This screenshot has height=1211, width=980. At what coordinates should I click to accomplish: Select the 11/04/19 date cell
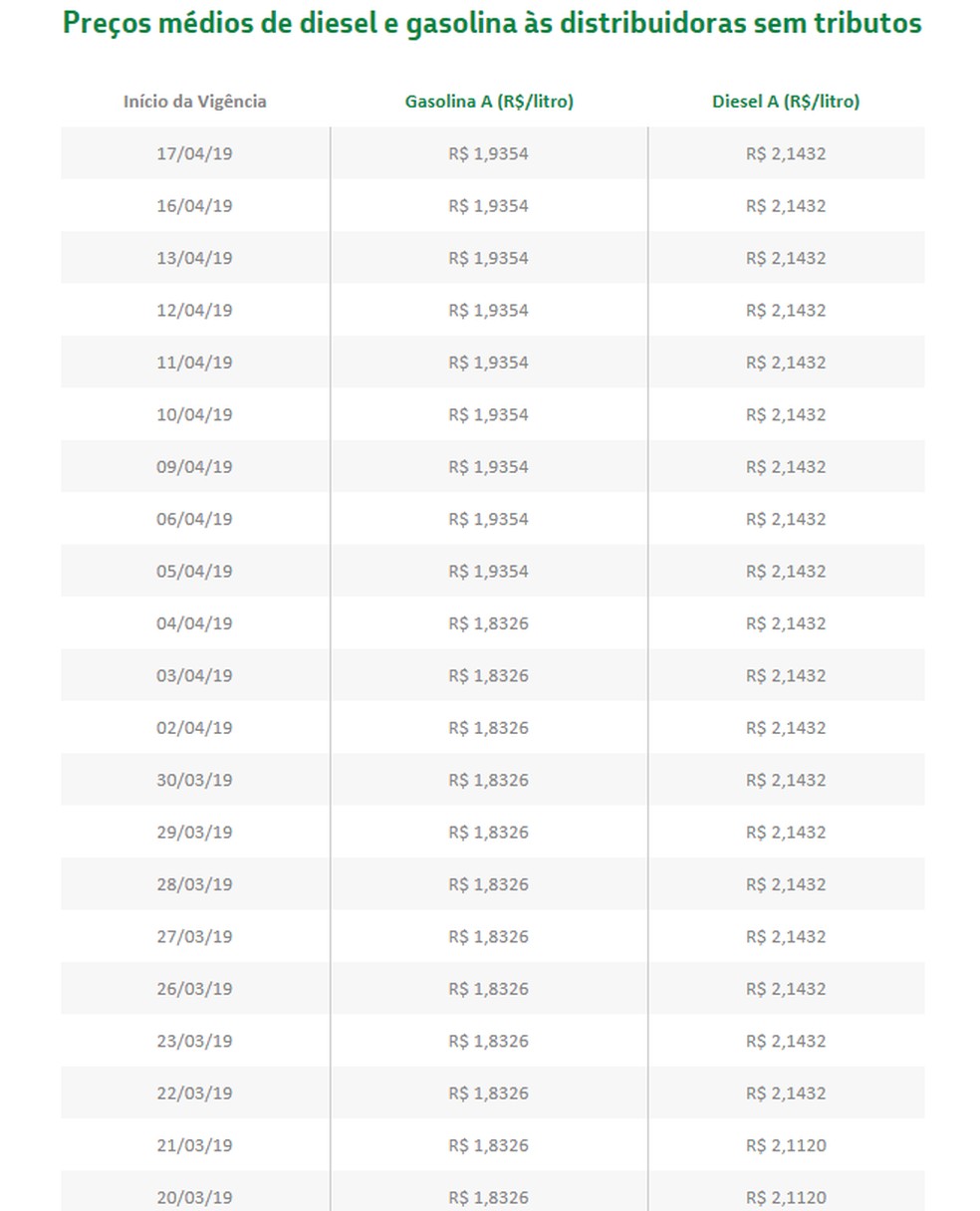tap(194, 363)
